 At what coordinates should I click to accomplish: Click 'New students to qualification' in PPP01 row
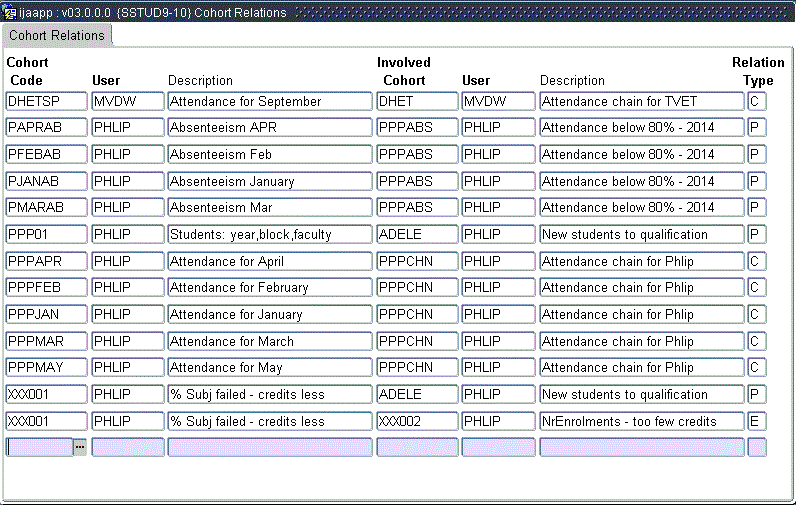point(642,234)
